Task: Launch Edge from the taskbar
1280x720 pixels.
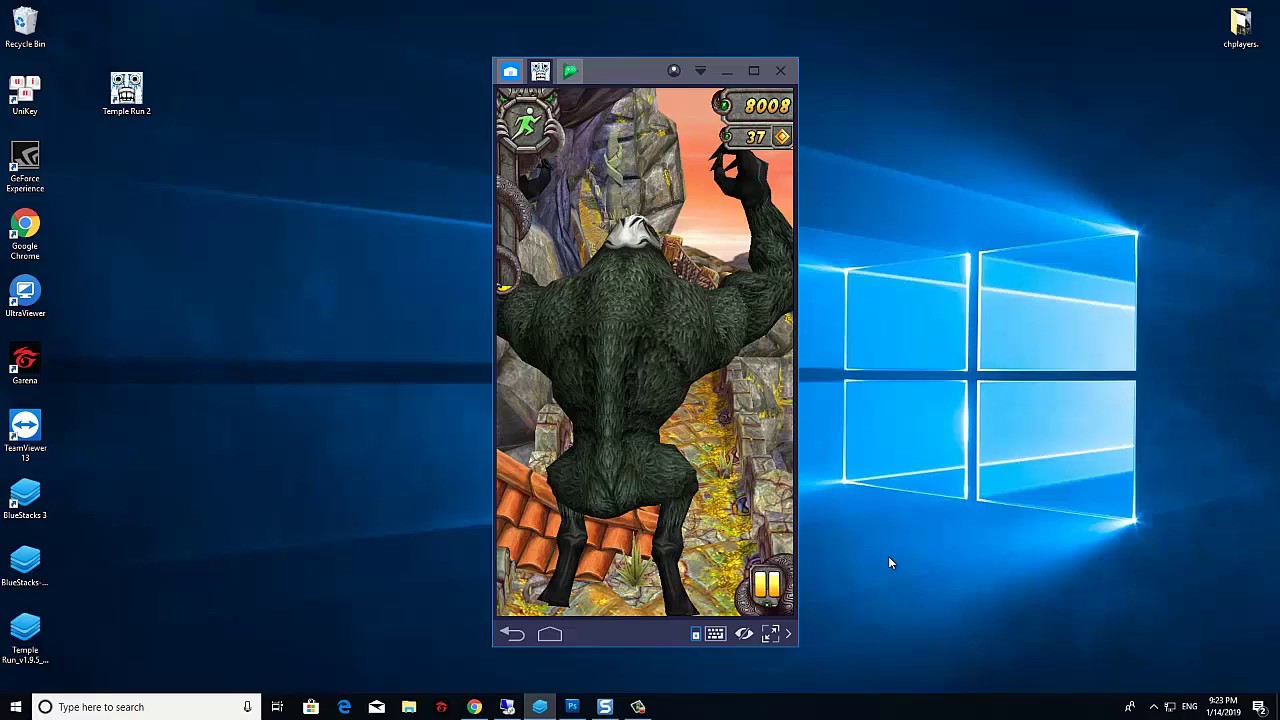Action: tap(344, 707)
